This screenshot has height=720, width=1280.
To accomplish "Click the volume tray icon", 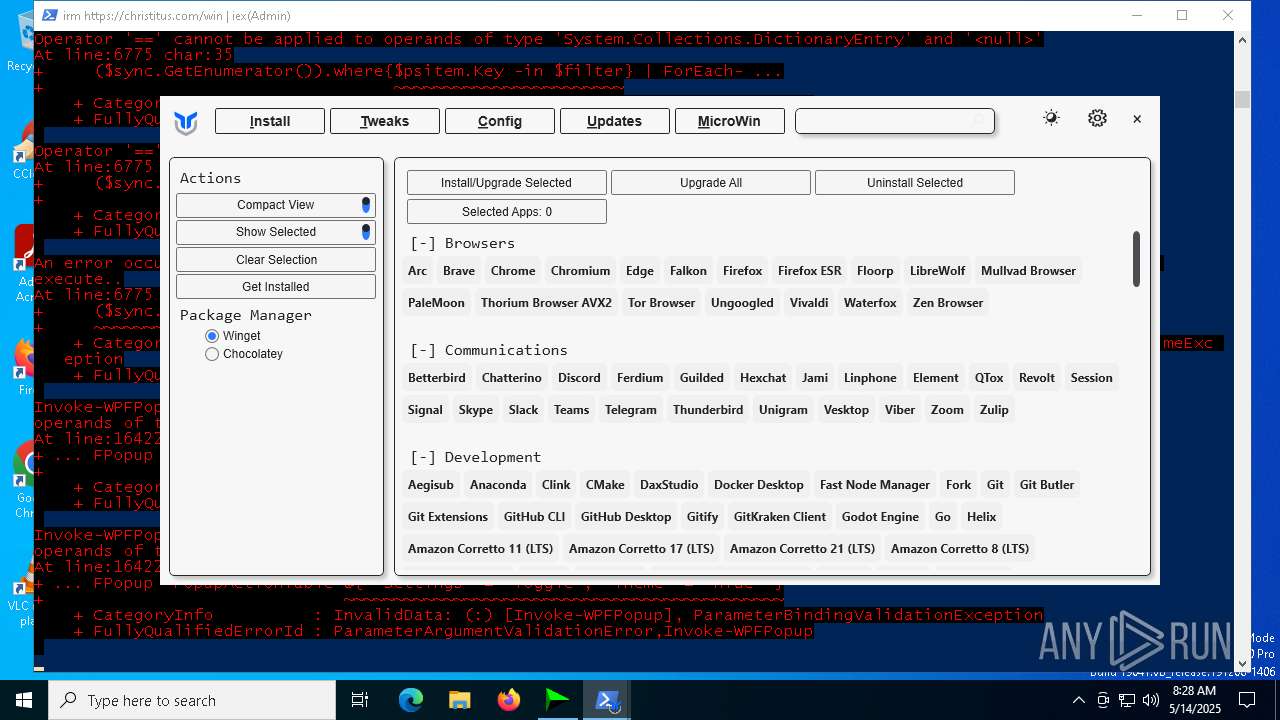I will [1151, 700].
